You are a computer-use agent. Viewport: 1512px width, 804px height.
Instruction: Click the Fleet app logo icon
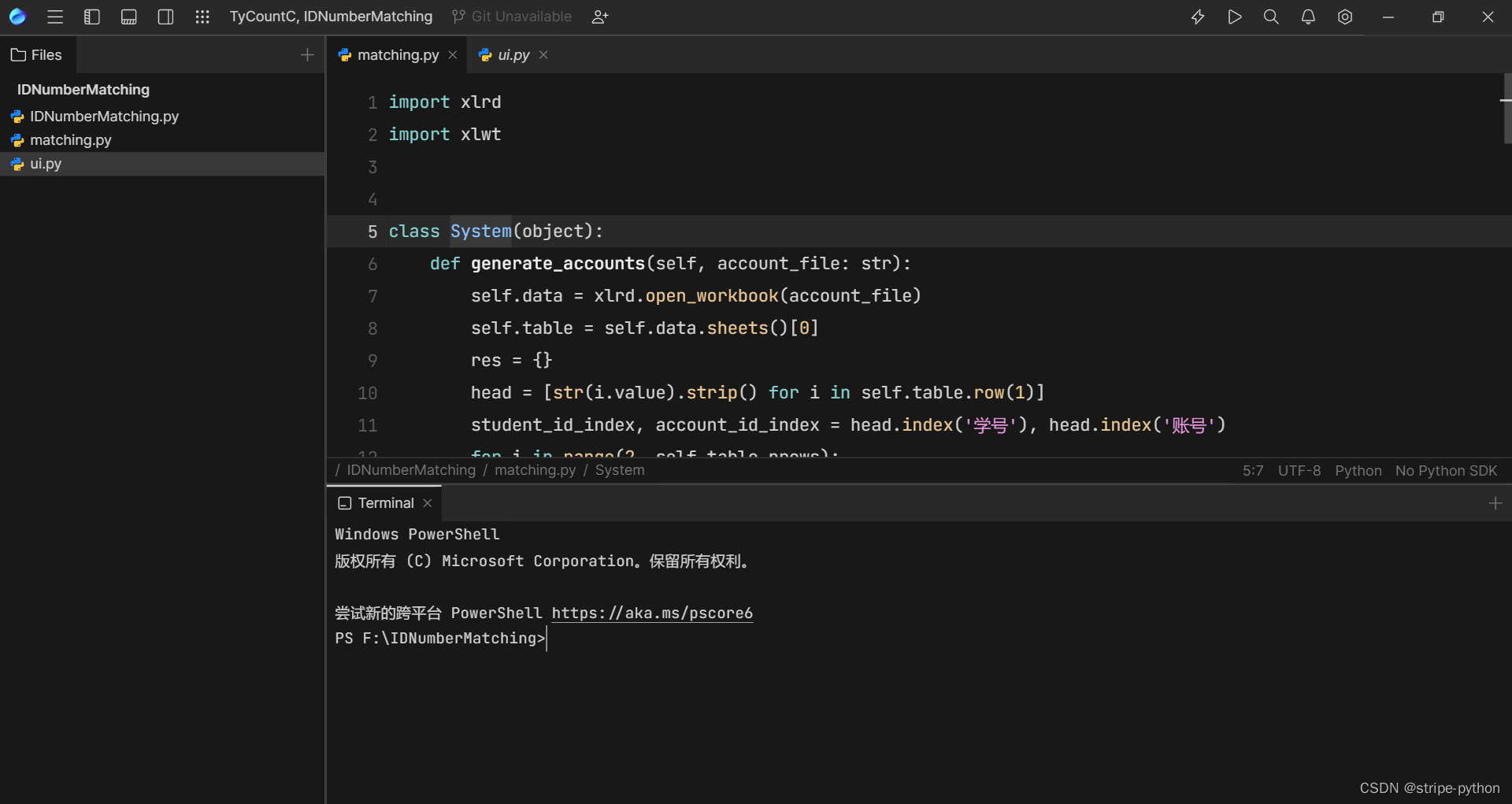pos(17,17)
